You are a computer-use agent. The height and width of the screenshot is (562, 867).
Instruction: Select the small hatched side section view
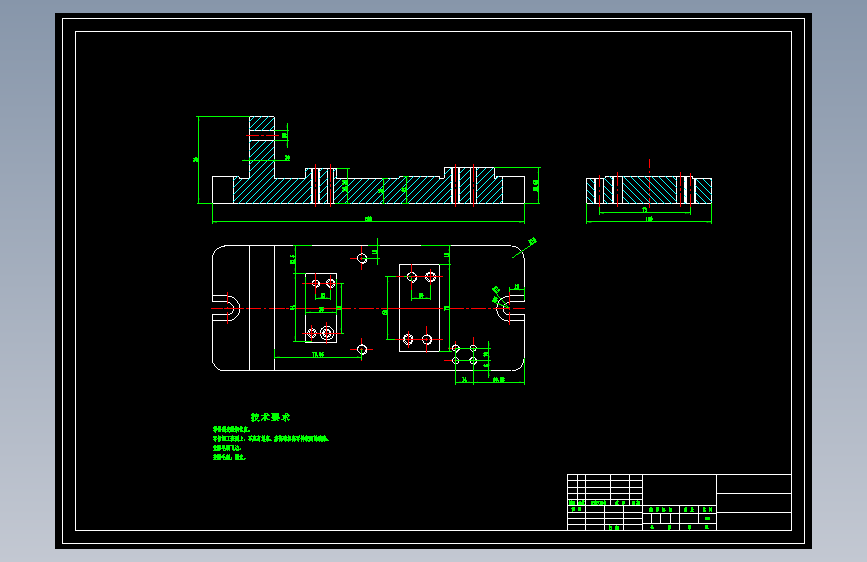(x=649, y=191)
